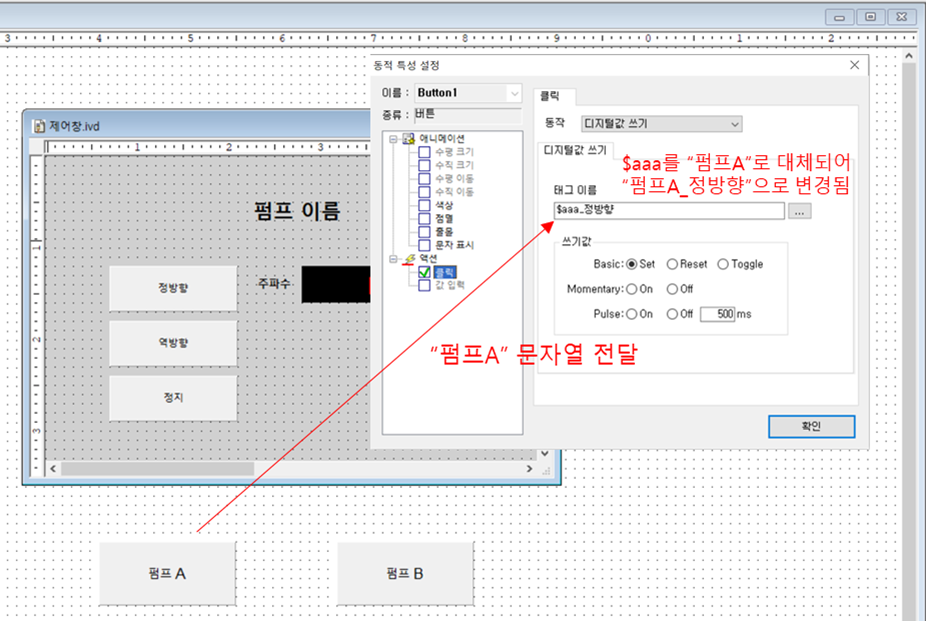926x621 pixels.
Task: Click the 정지 button in 제어창
Action: (173, 398)
